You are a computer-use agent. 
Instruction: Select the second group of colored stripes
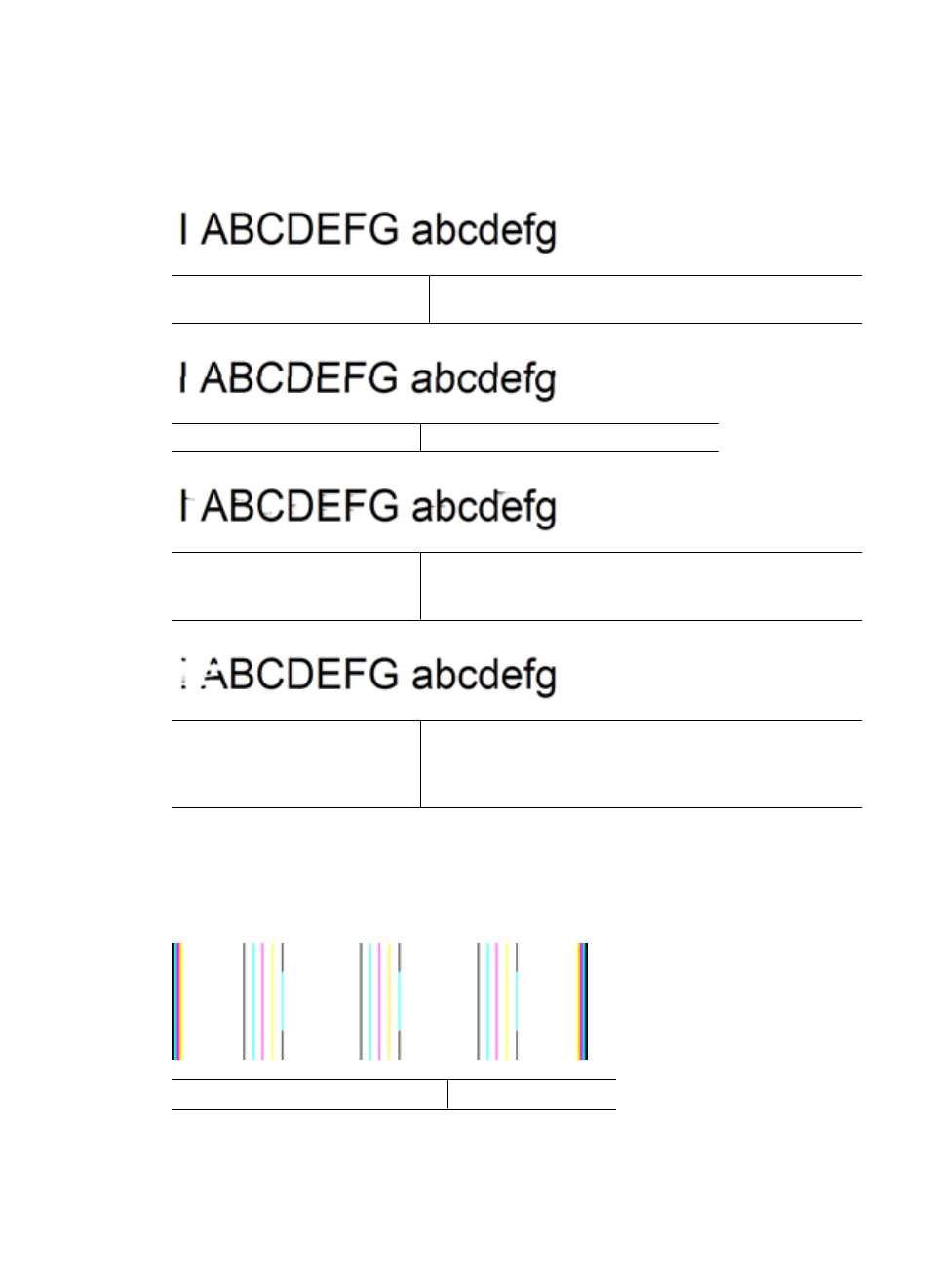pos(263,1001)
